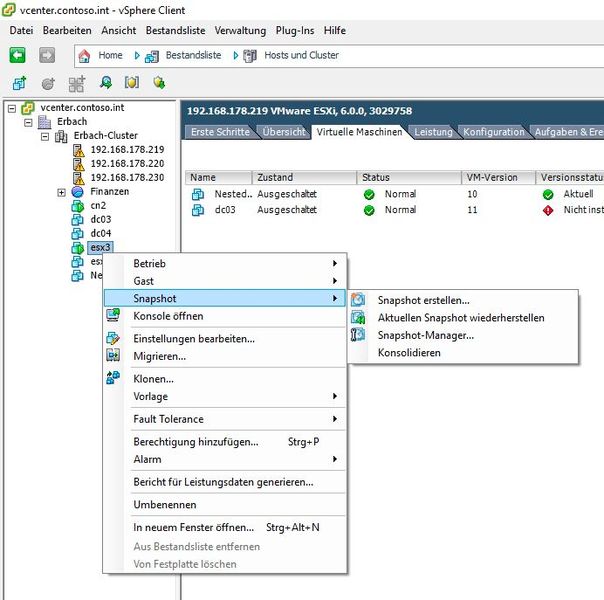This screenshot has width=604, height=600.
Task: Open the Datei menu
Action: click(21, 30)
